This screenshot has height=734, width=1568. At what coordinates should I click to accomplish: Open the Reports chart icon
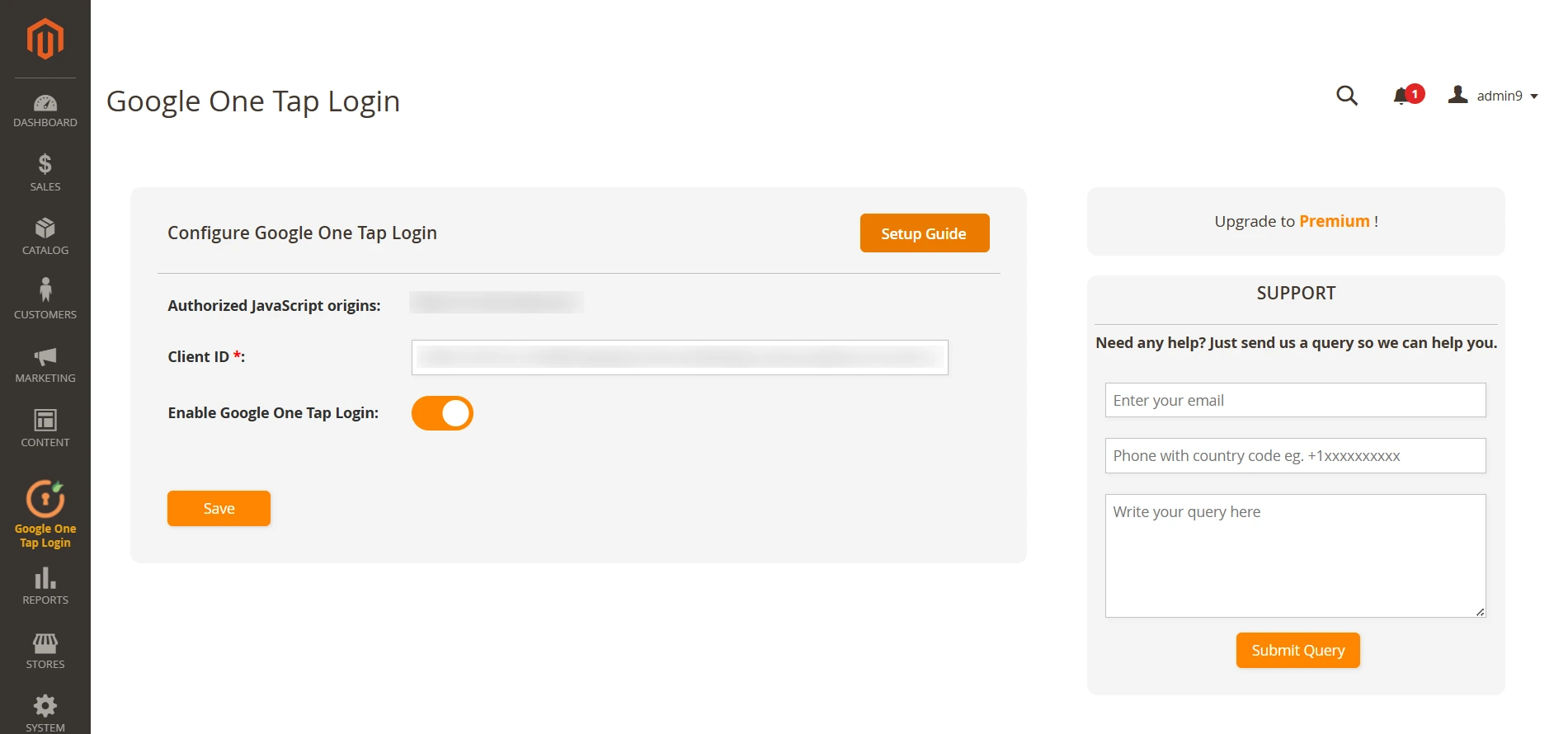coord(45,580)
